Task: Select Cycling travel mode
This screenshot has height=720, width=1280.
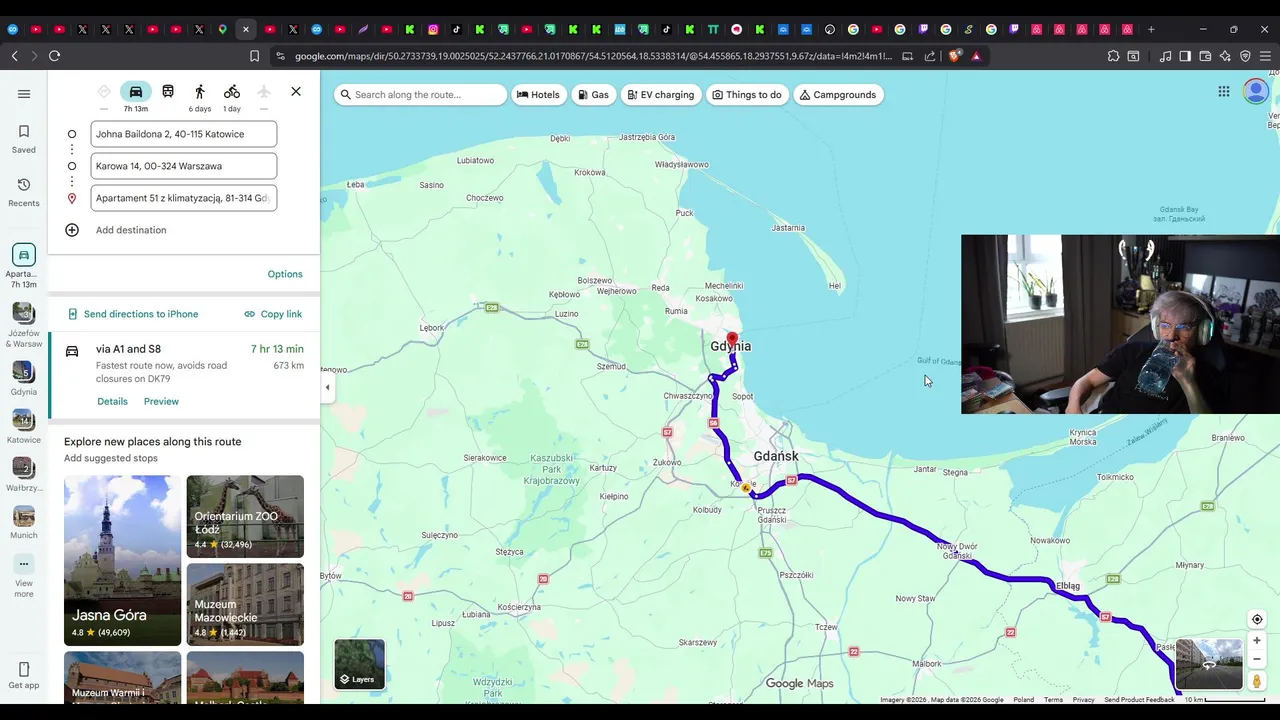Action: (x=232, y=92)
